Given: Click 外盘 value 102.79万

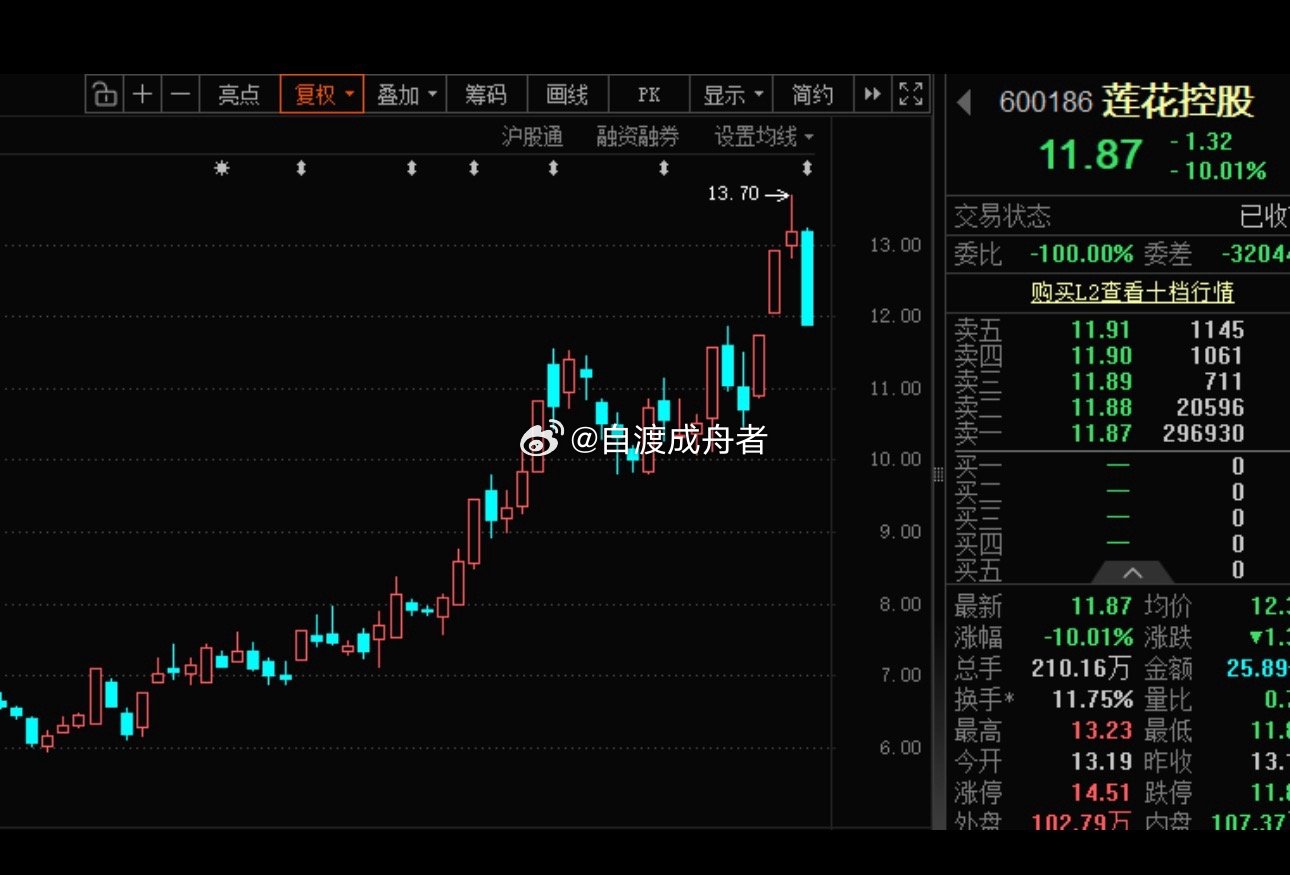Looking at the screenshot, I should pos(1082,821).
